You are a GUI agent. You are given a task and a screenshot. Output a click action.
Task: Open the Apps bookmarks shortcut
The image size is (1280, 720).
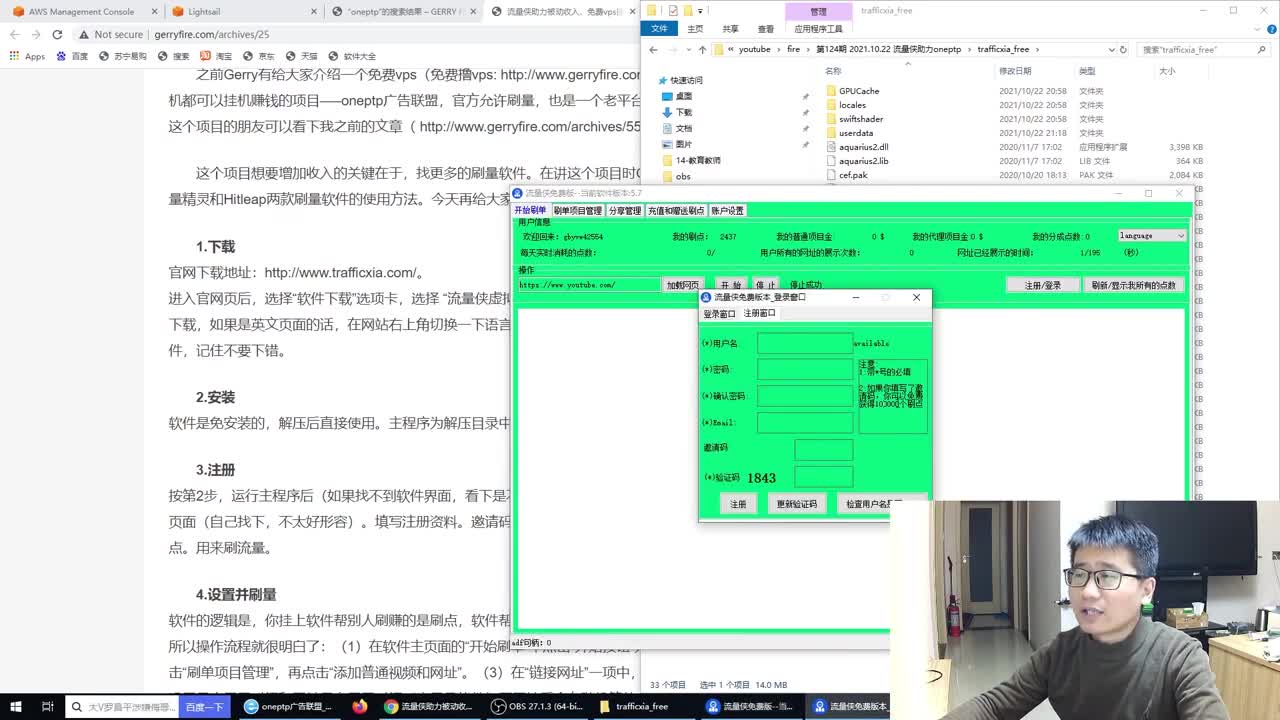pos(28,56)
